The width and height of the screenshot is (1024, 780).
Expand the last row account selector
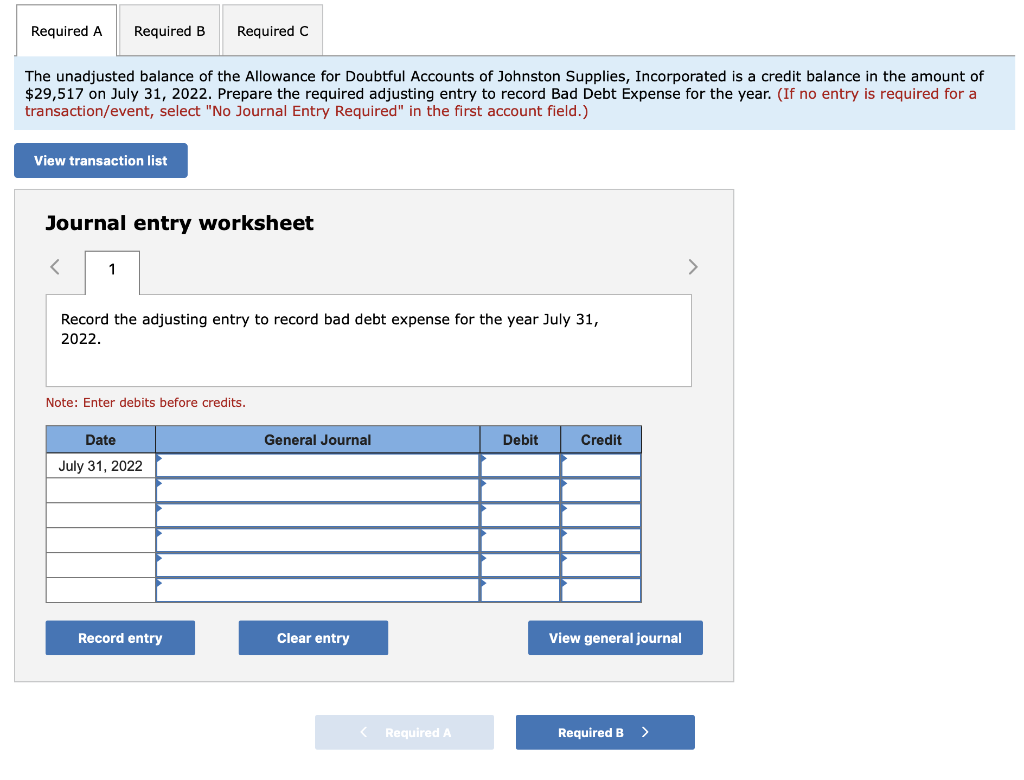(317, 590)
